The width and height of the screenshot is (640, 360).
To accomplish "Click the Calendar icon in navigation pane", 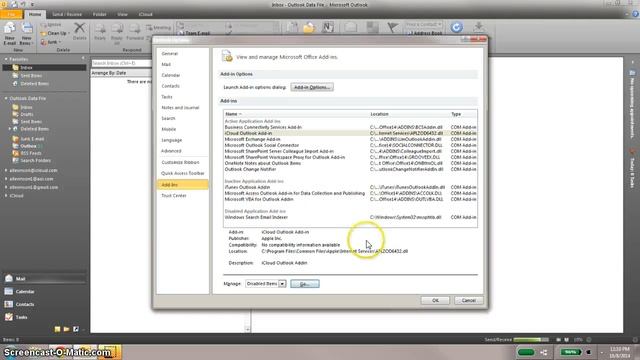I will tap(9, 291).
